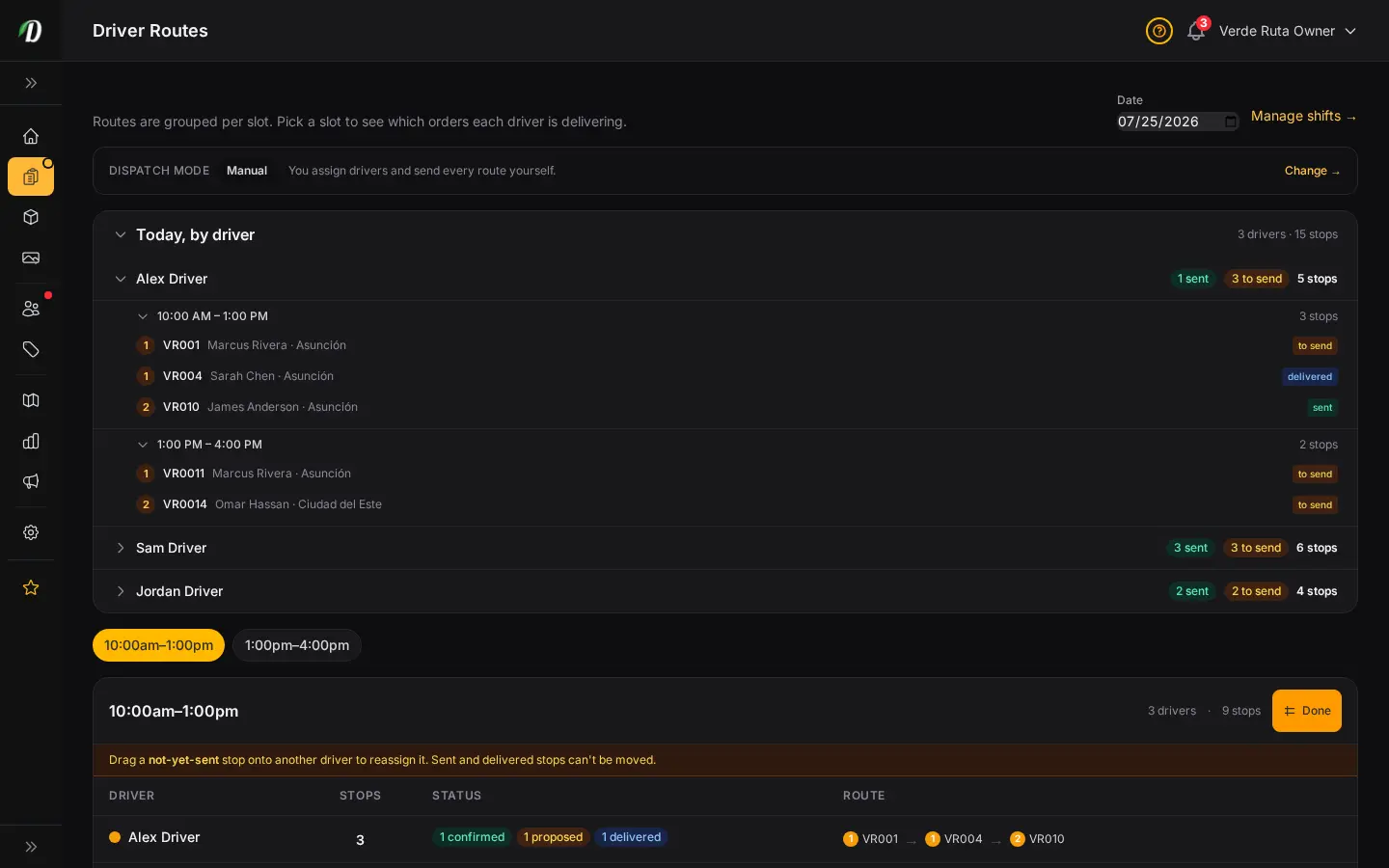
Task: Go to Home via the house icon
Action: coord(31,136)
